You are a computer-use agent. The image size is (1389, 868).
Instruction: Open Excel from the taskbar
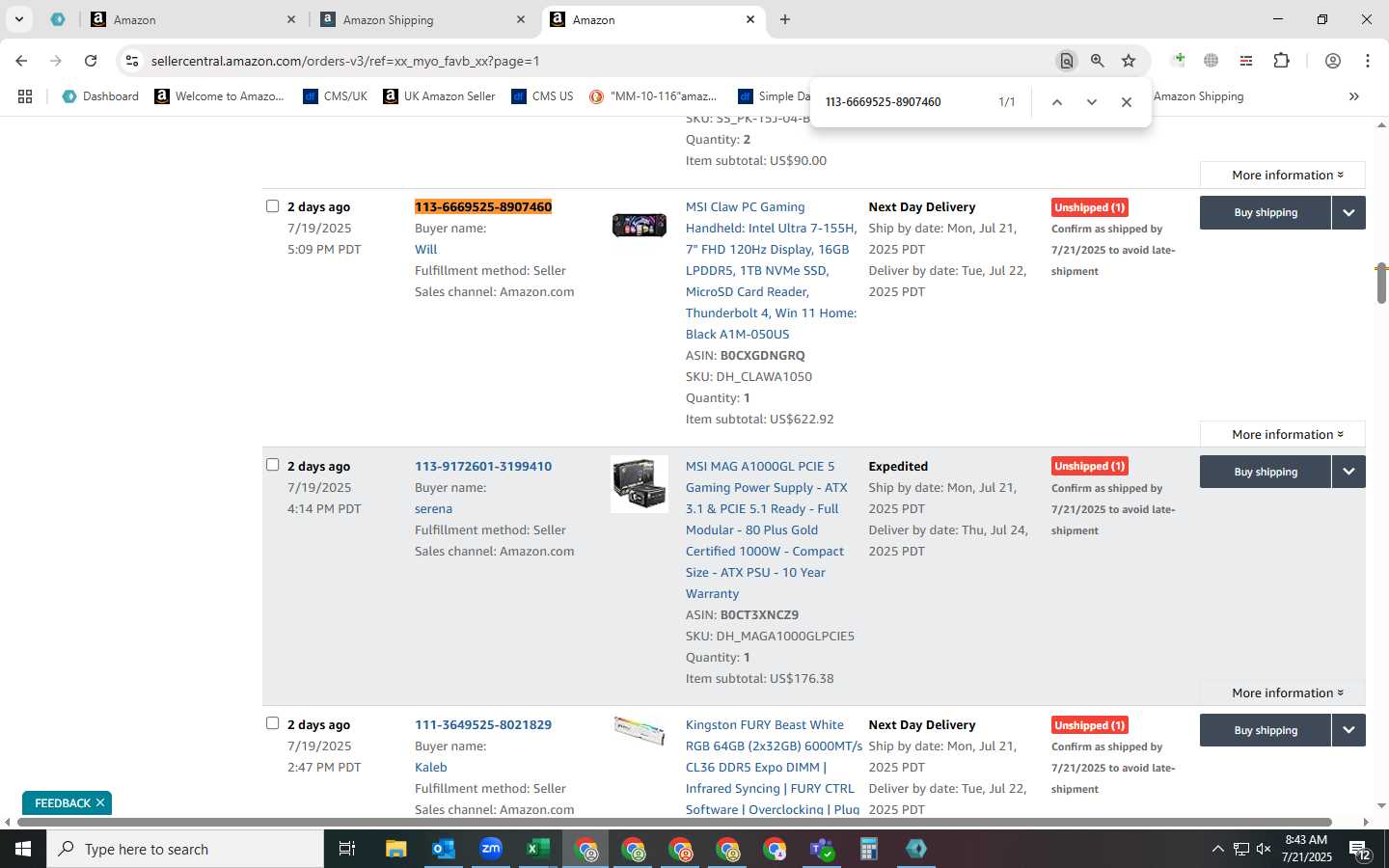(x=537, y=849)
